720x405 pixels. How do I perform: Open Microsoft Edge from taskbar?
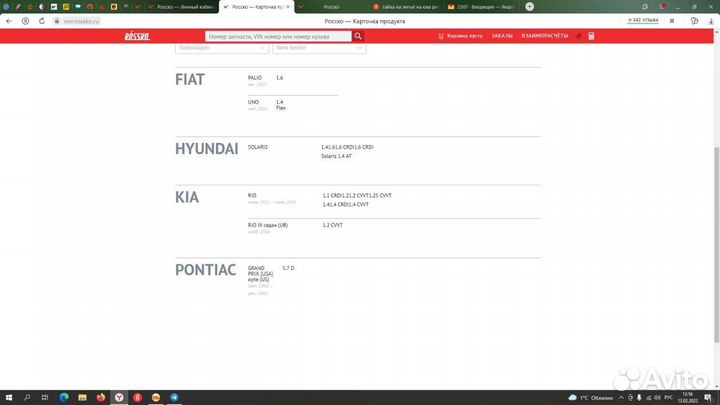point(62,397)
